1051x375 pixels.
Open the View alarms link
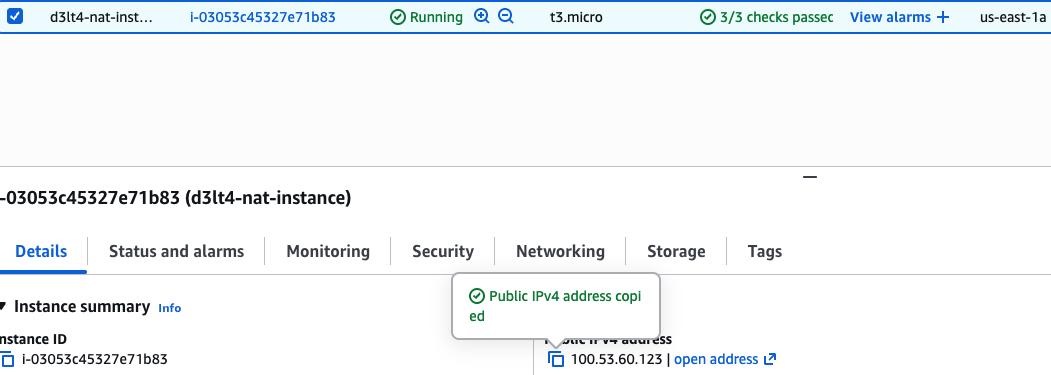point(890,17)
